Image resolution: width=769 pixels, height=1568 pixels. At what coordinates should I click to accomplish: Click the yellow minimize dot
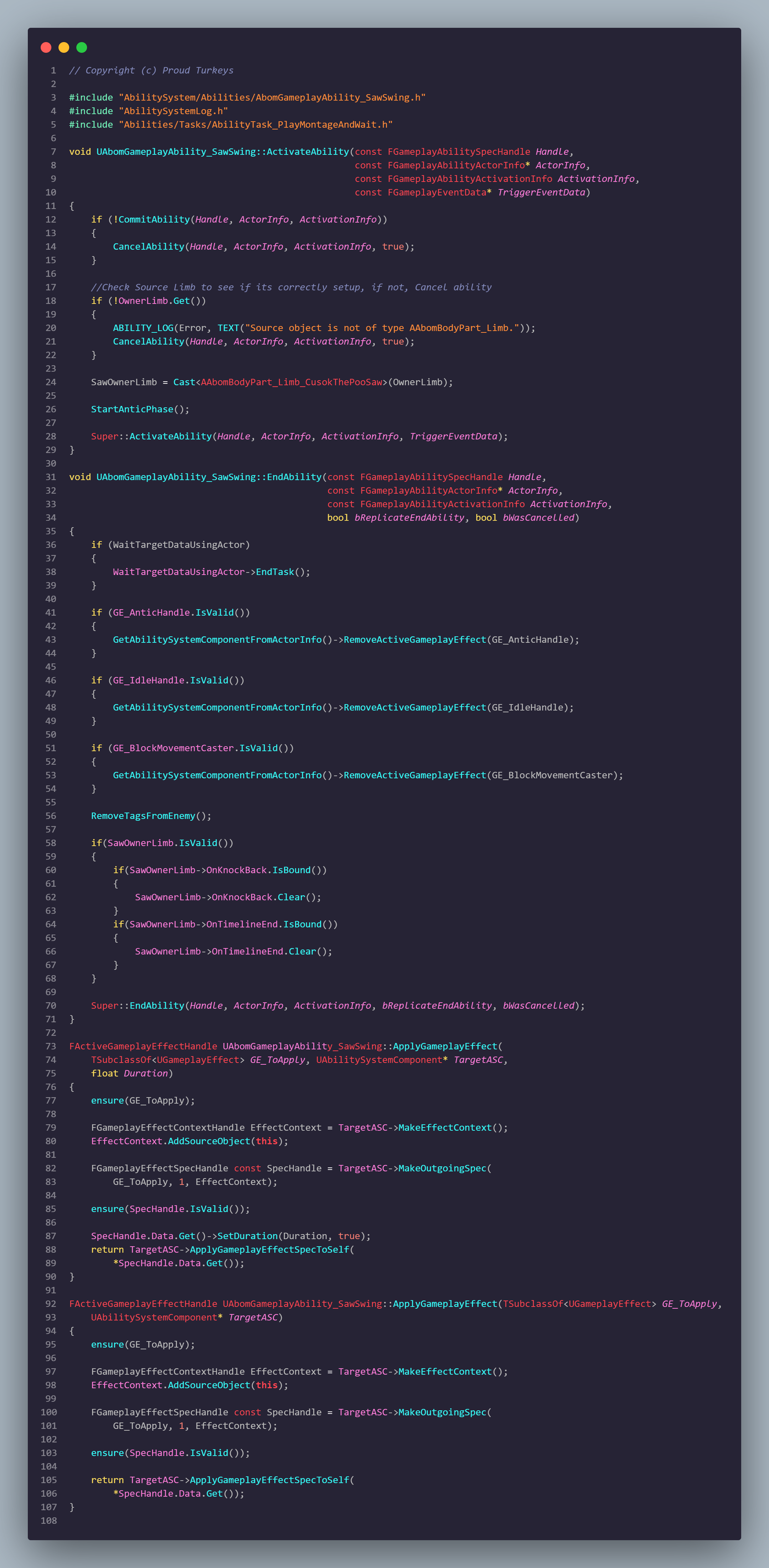click(64, 47)
